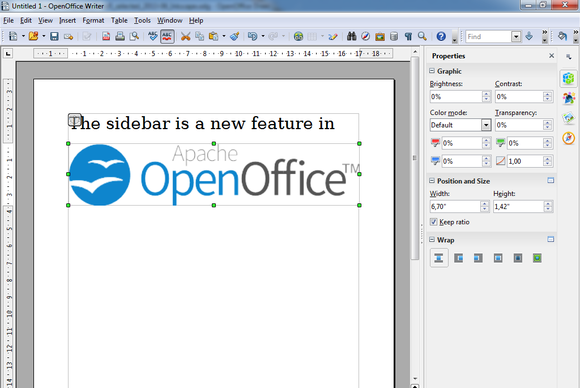
Task: Open the Undo history dropdown arrow
Action: point(263,36)
